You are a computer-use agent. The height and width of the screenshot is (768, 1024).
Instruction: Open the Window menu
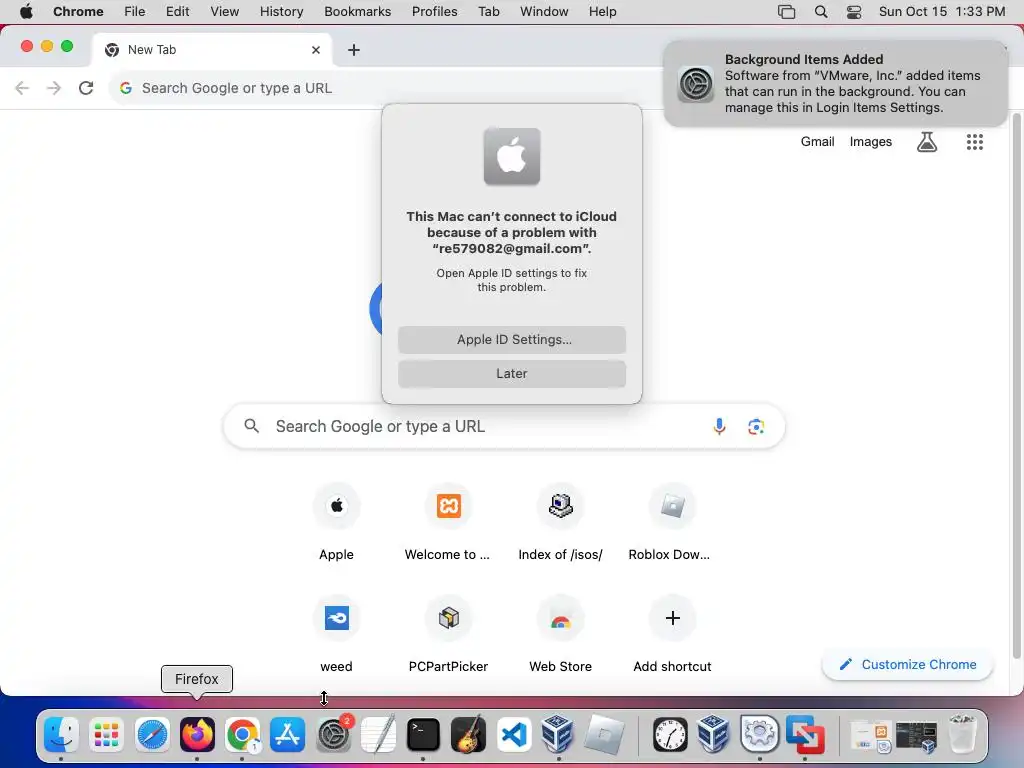[544, 12]
